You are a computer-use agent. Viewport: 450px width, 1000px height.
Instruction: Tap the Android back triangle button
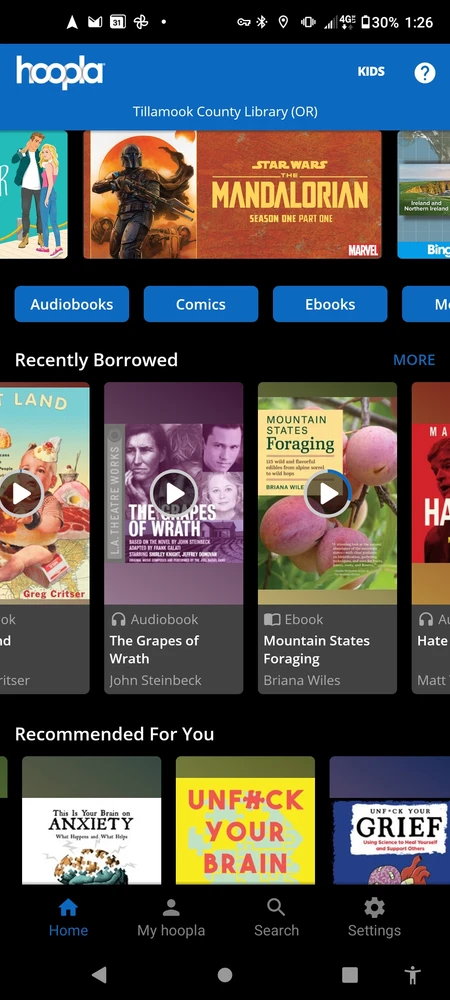point(99,974)
